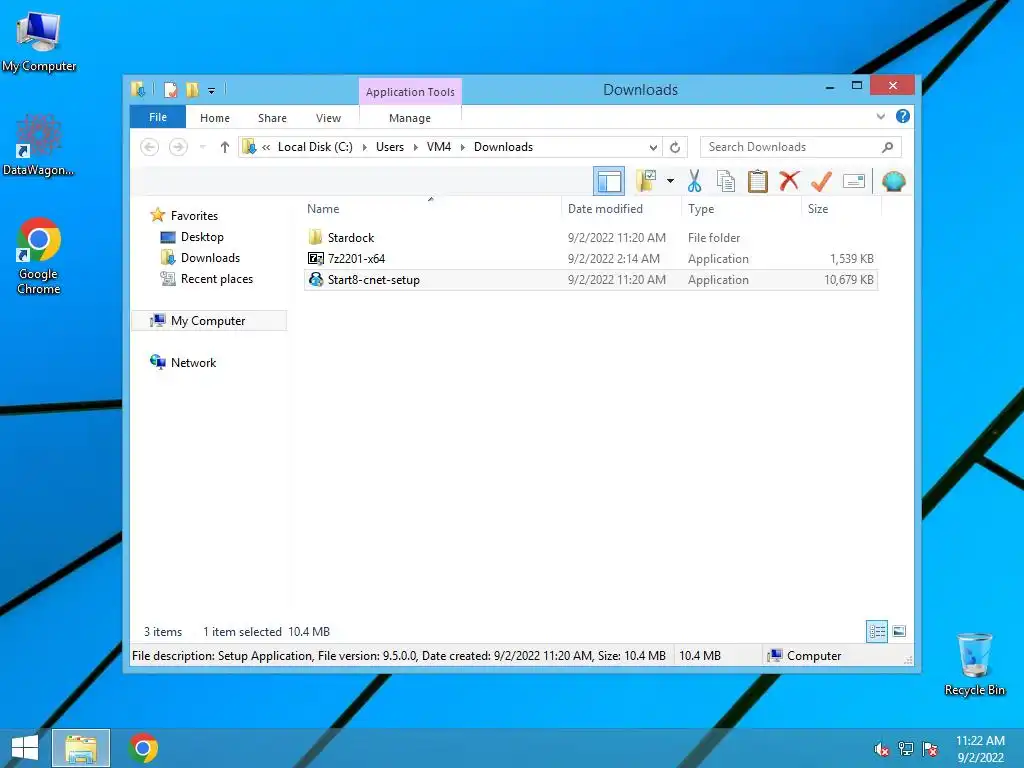This screenshot has height=768, width=1024.
Task: Select My Computer in navigation pane
Action: click(x=208, y=321)
